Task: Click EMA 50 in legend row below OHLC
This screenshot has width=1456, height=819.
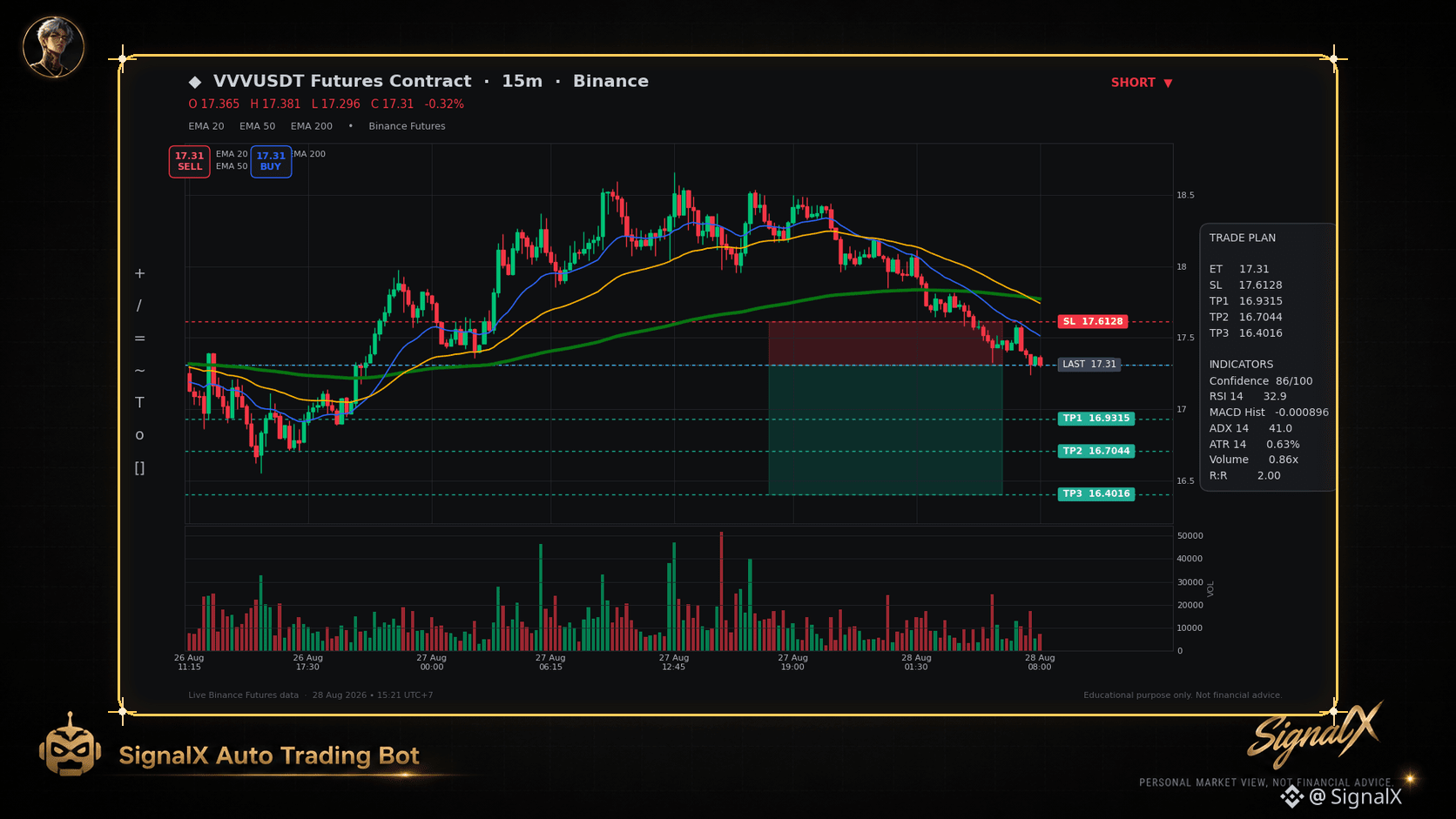Action: point(258,126)
